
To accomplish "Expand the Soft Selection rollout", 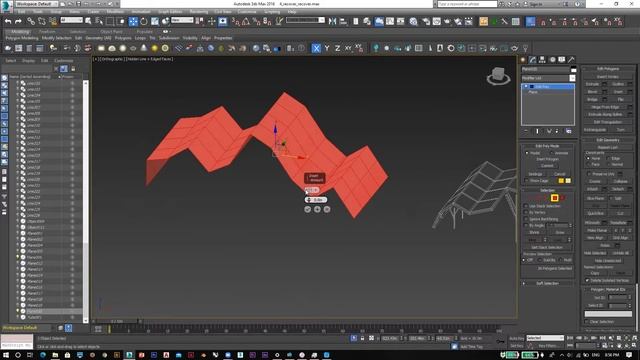I will click(x=547, y=283).
